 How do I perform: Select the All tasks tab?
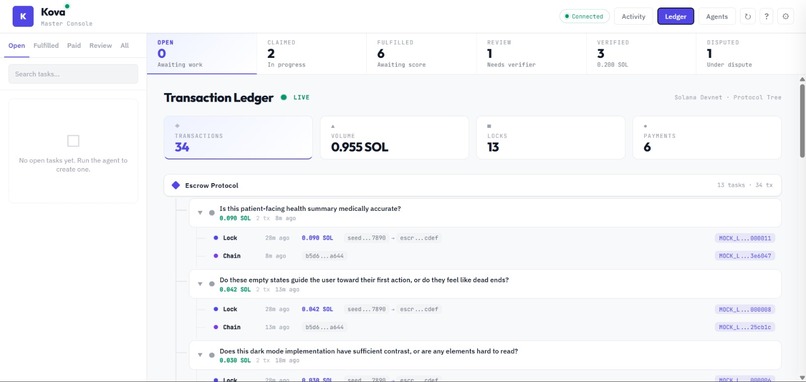124,46
